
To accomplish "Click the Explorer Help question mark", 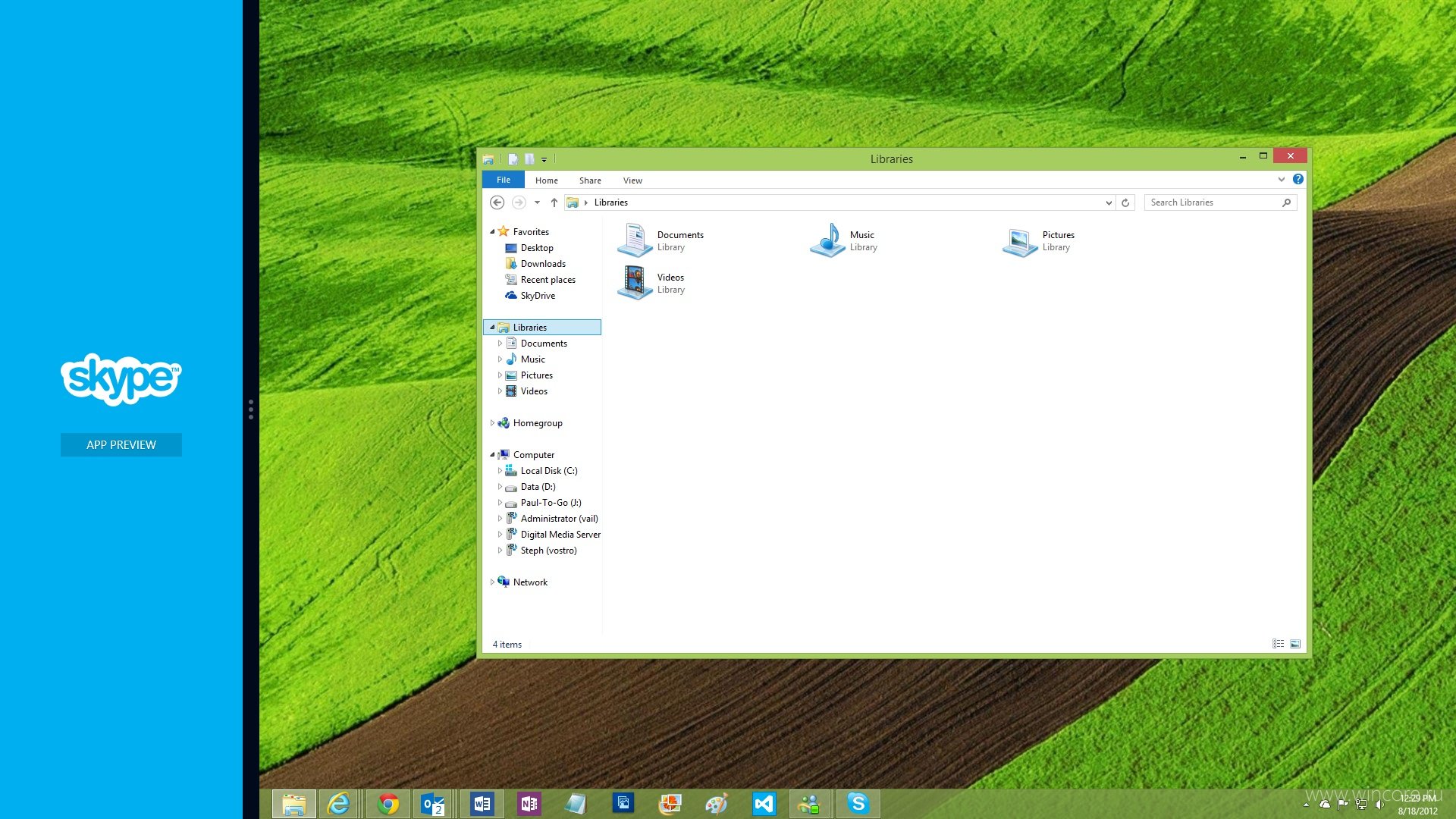I will coord(1298,180).
